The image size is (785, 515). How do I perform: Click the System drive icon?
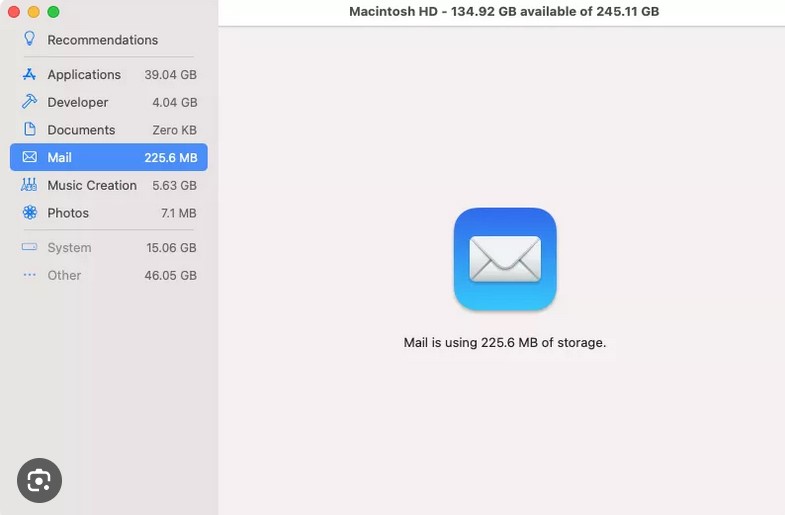click(30, 247)
